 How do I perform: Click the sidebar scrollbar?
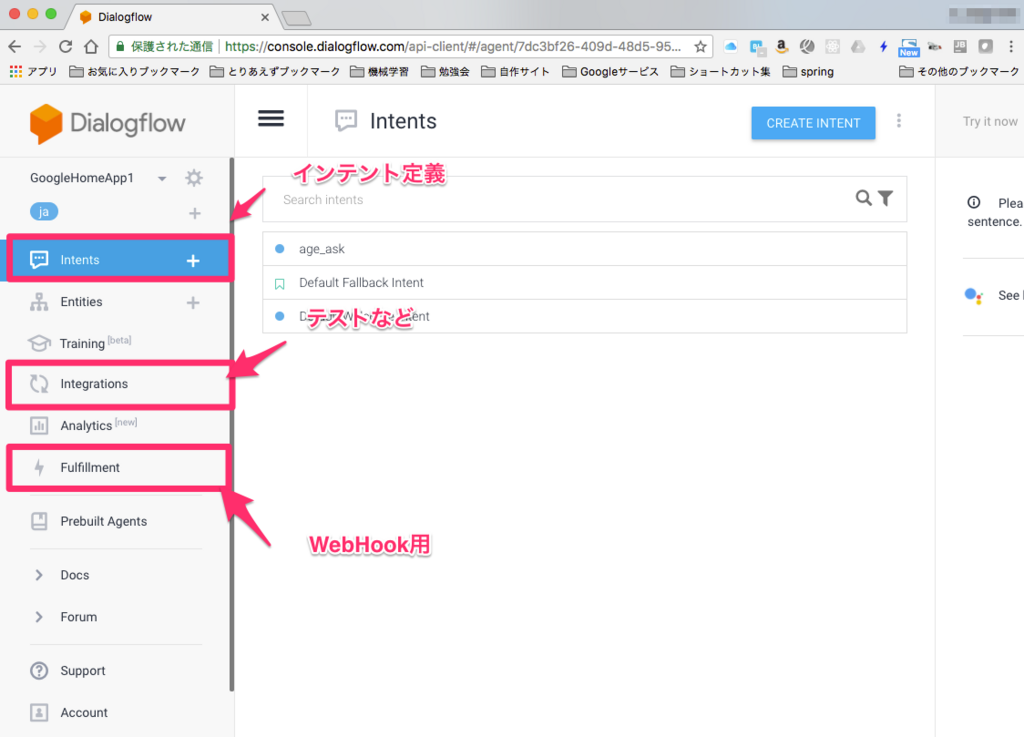point(232,424)
